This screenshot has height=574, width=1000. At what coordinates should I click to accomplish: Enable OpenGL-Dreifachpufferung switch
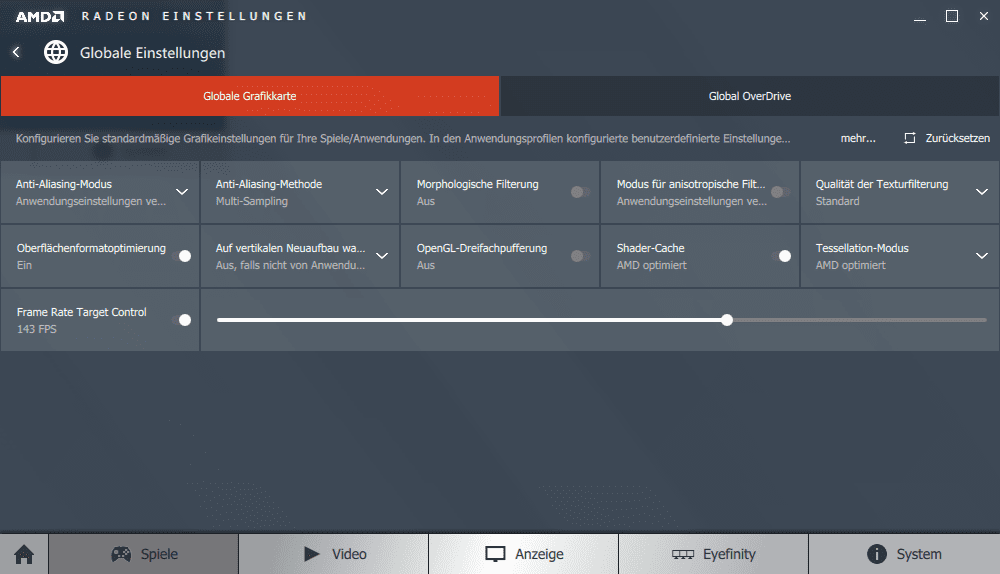click(x=580, y=256)
